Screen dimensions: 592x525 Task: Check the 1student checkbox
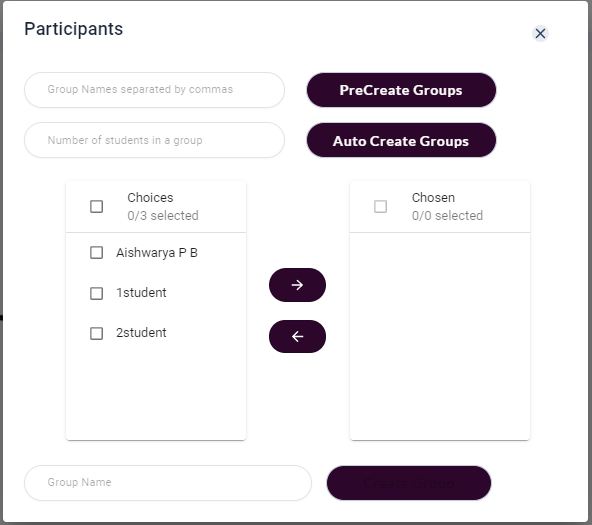(96, 293)
